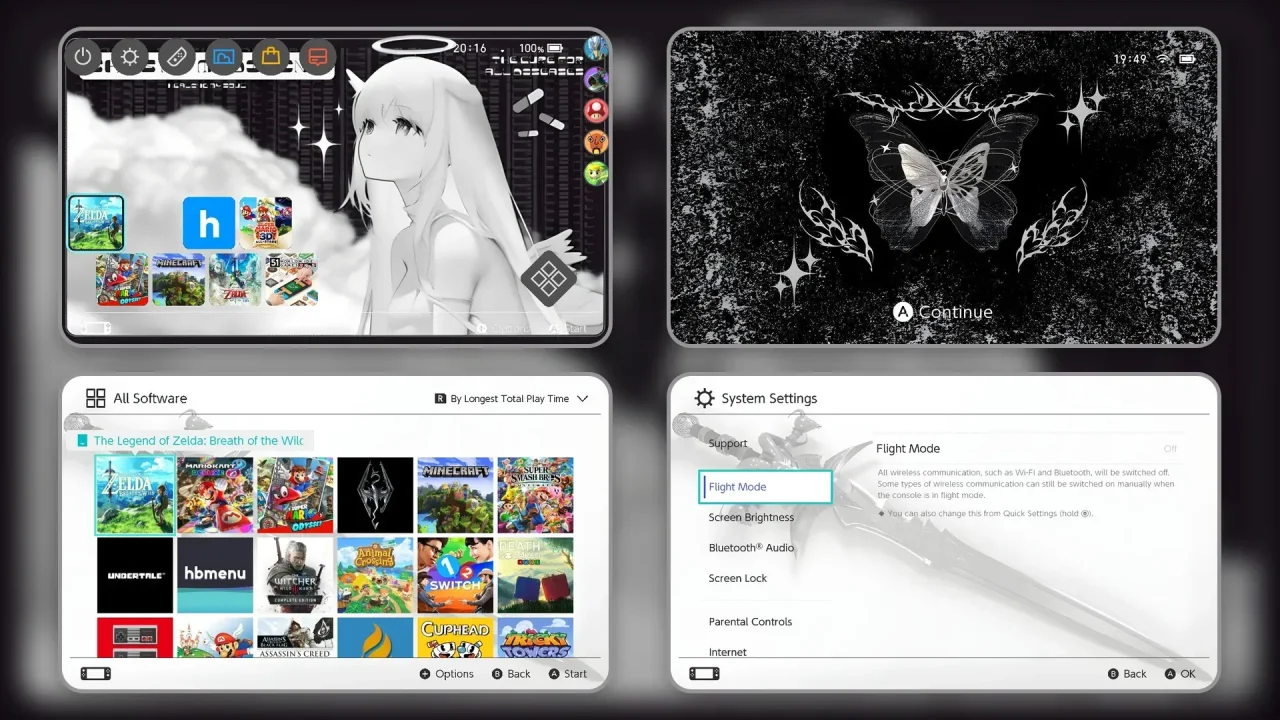Open the Nintendo eShop bag icon
This screenshot has height=720, width=1280.
click(270, 57)
